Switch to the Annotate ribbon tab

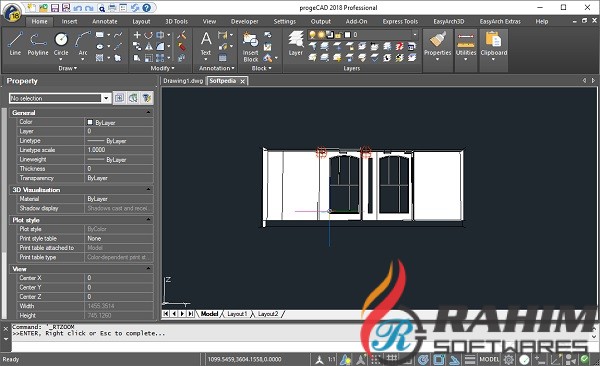pyautogui.click(x=104, y=21)
